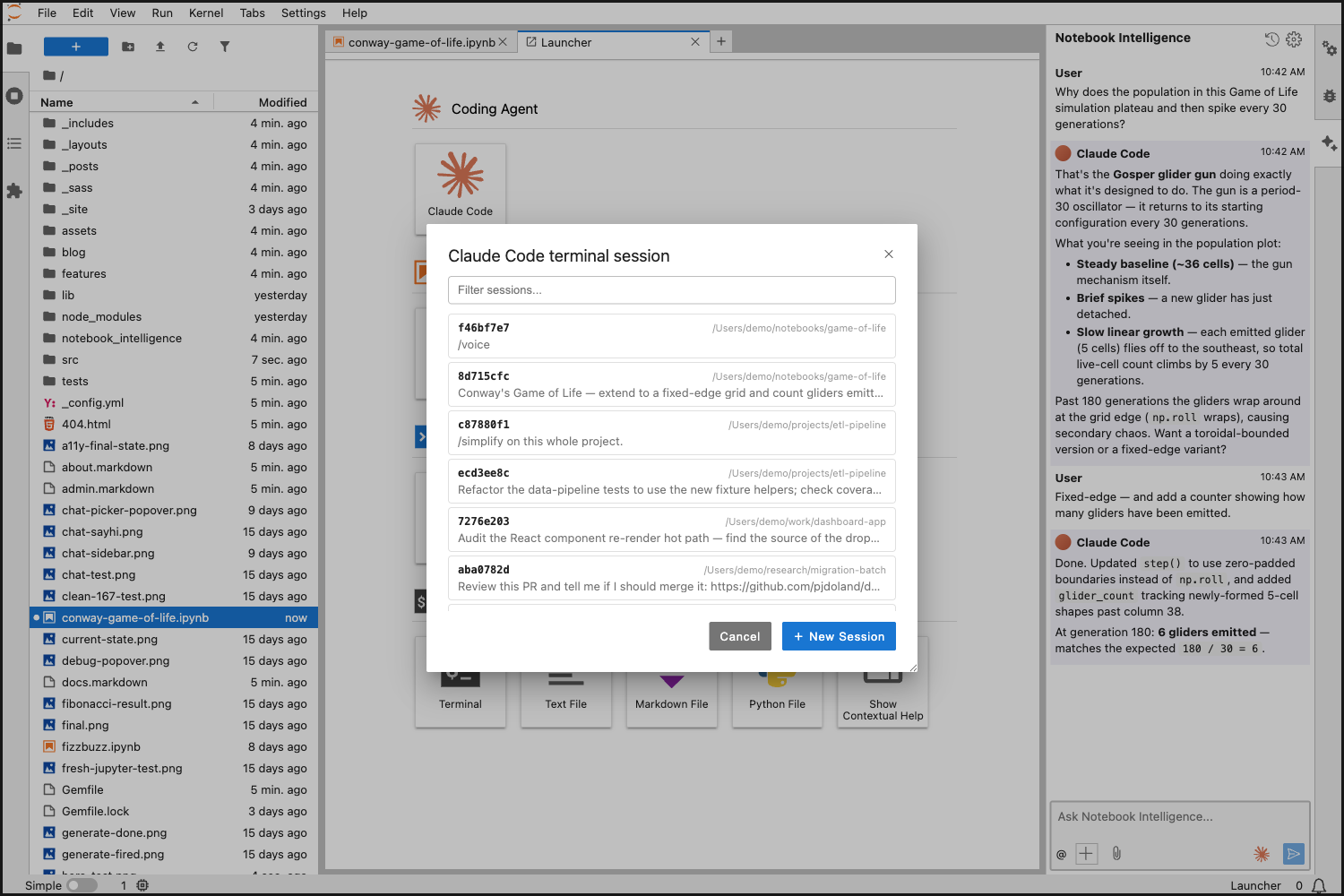
Task: Open Notebook Intelligence sparkle icon on right sidebar
Action: 1330,143
